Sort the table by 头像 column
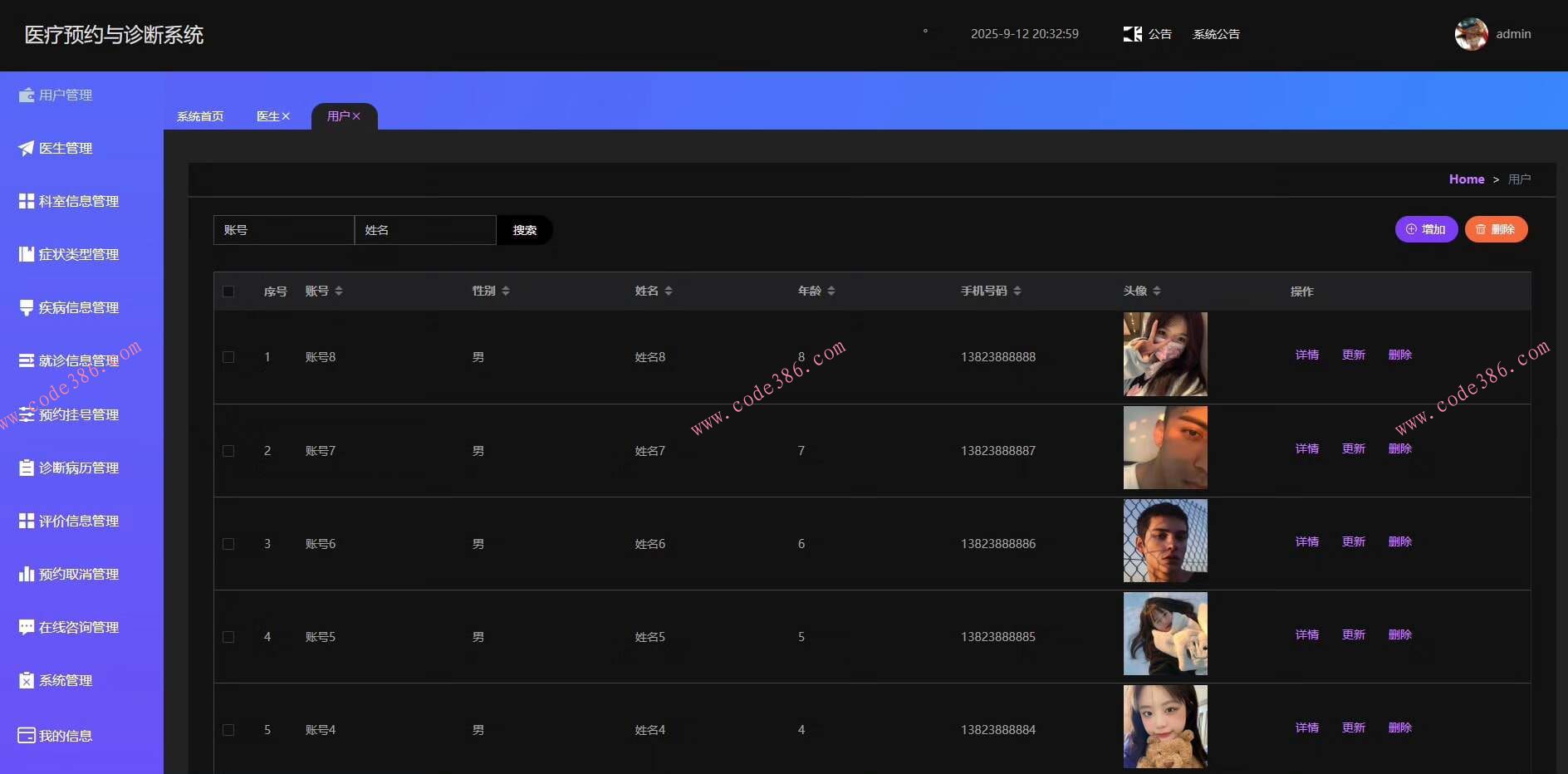 pos(1157,291)
